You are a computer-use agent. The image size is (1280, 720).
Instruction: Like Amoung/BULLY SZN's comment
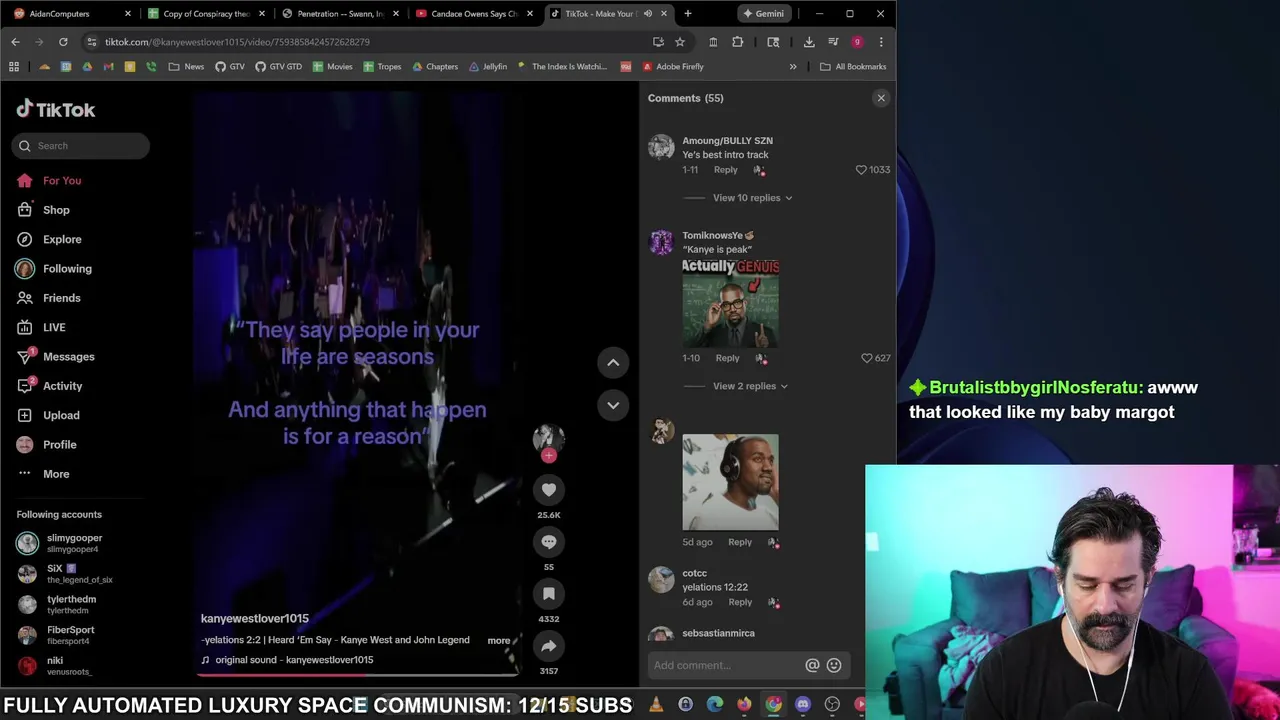click(x=861, y=170)
